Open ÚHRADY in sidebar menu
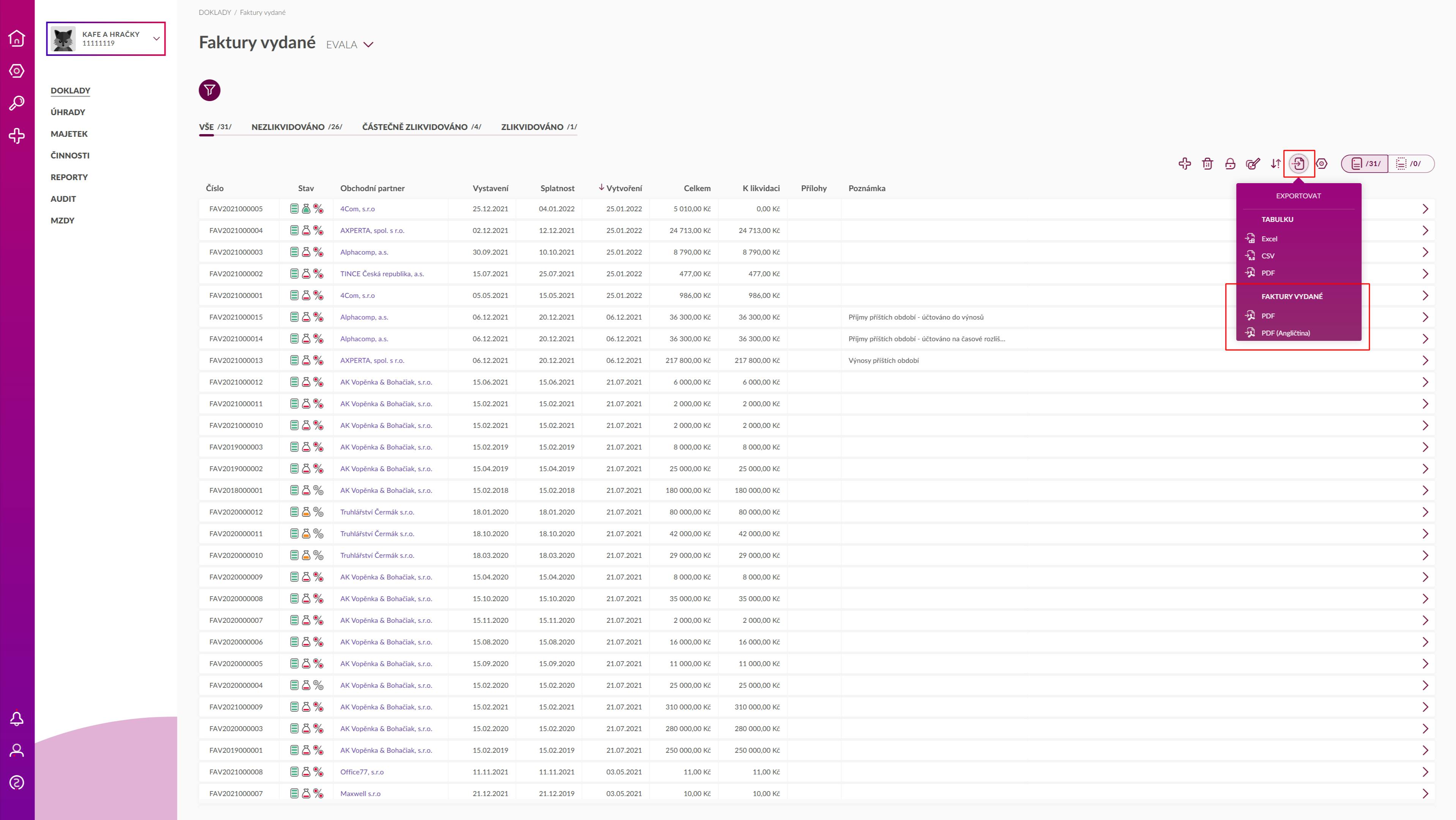This screenshot has height=820, width=1456. click(68, 112)
